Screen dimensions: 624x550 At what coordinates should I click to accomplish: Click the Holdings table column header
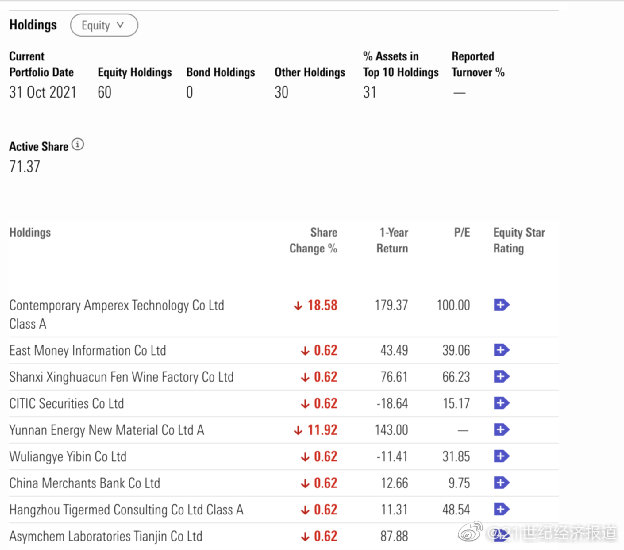[30, 232]
